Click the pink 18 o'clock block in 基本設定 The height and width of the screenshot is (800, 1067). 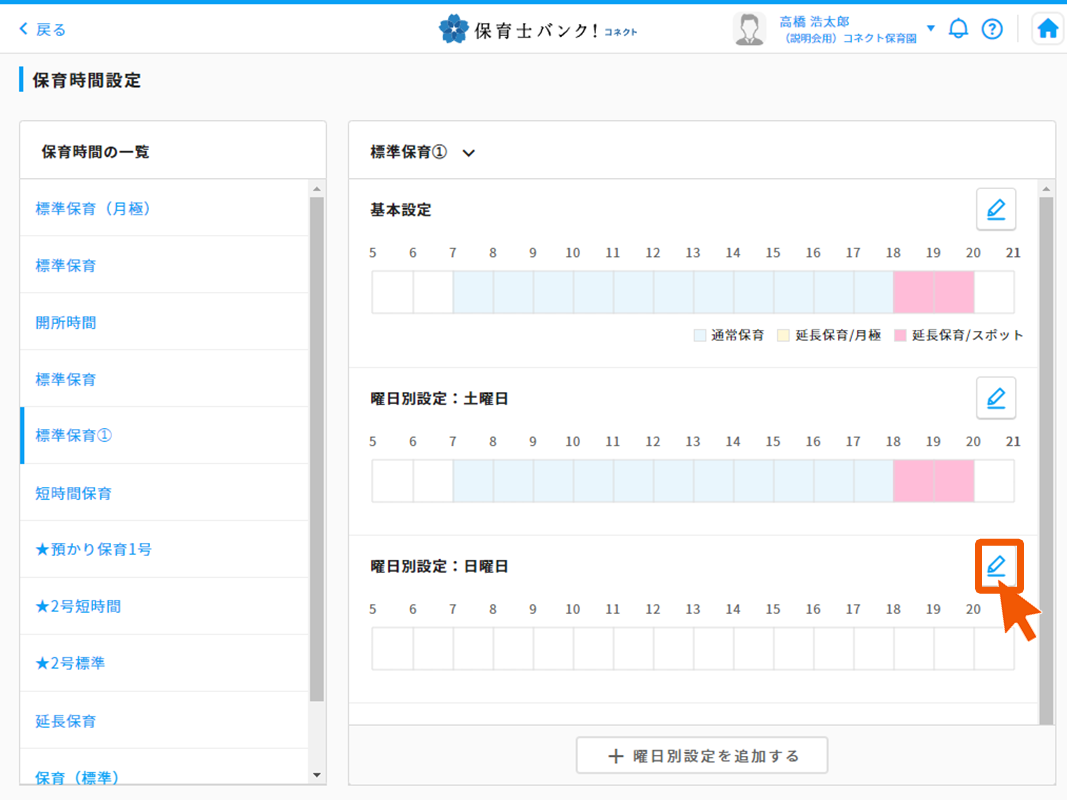point(913,293)
